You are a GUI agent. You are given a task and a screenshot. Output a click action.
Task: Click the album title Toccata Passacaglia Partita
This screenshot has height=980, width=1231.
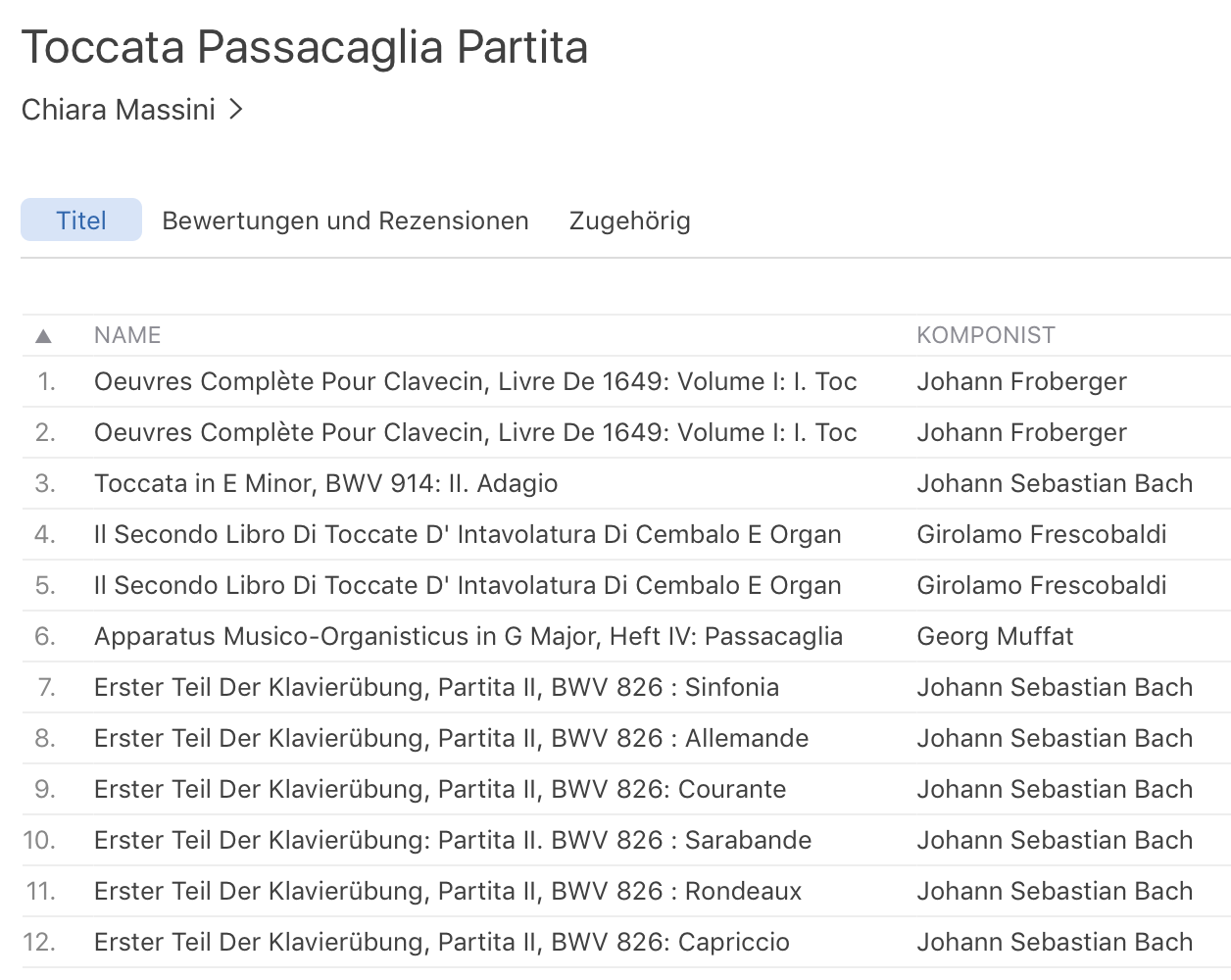305,47
